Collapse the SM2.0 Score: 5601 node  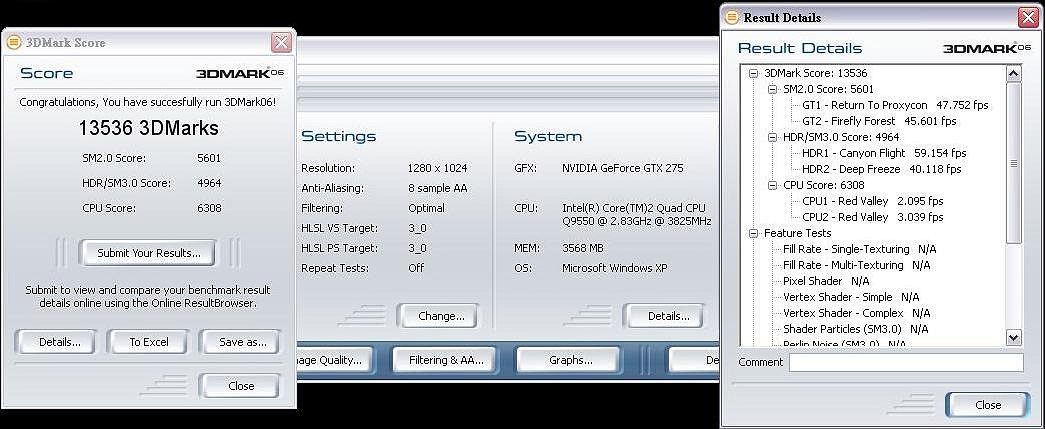pos(772,89)
